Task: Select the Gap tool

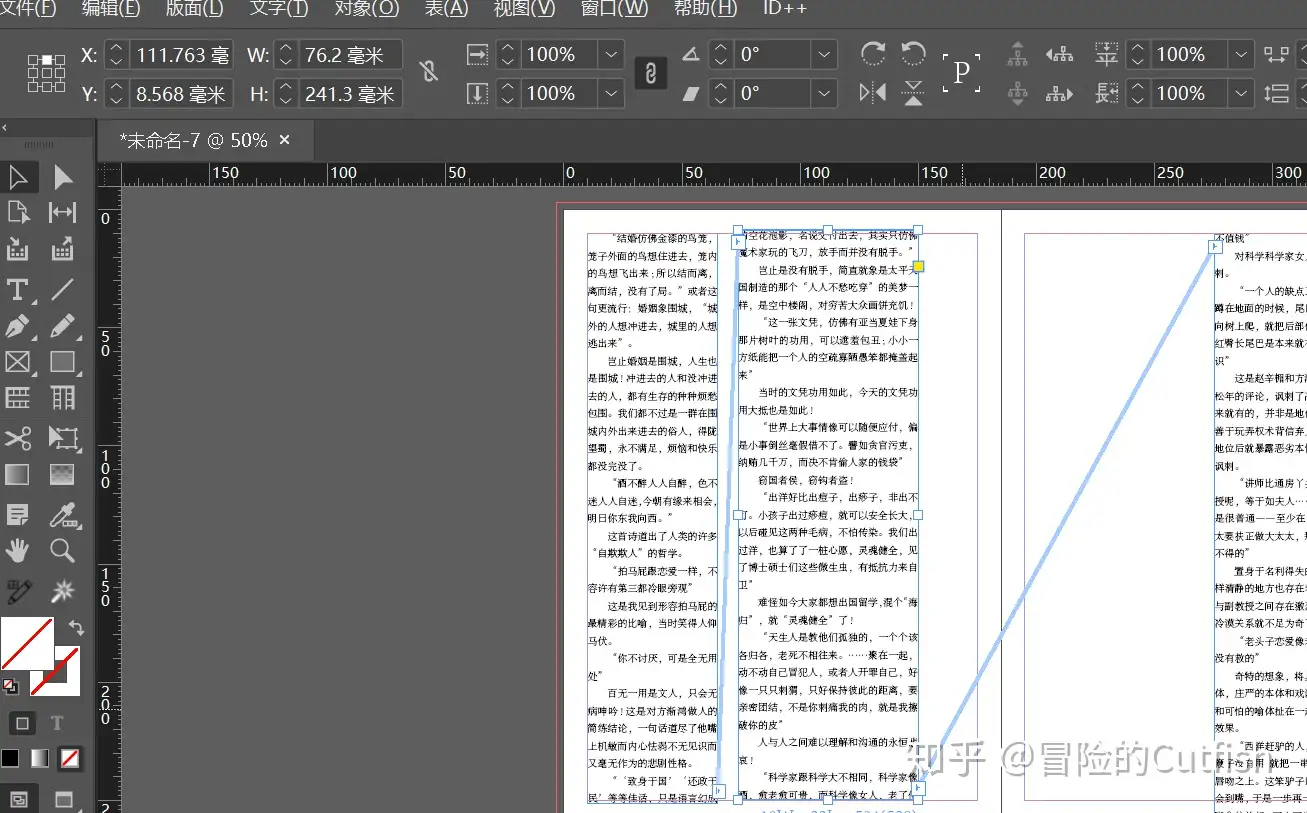Action: point(63,213)
